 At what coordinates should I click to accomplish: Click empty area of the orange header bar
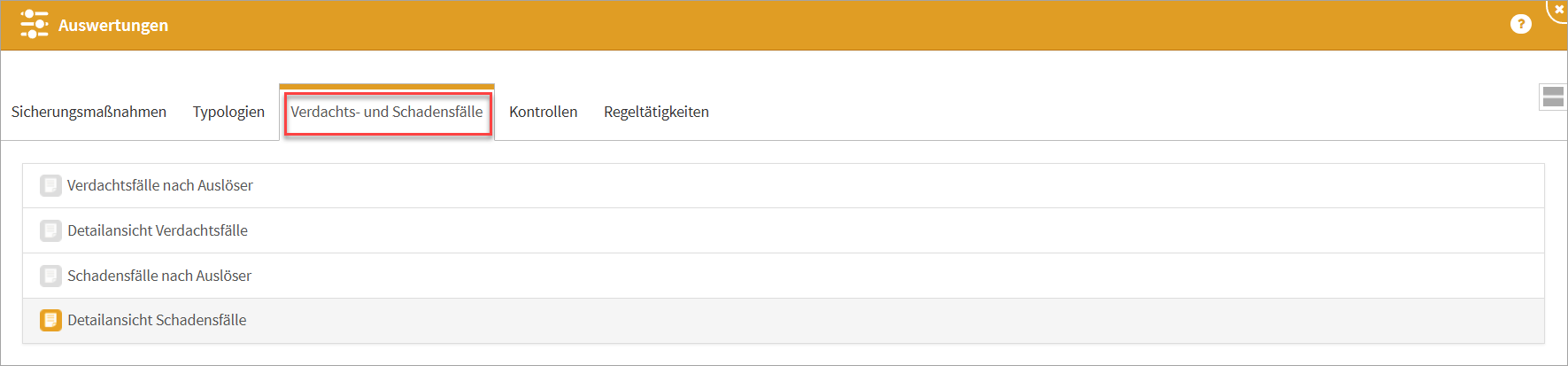pyautogui.click(x=797, y=25)
